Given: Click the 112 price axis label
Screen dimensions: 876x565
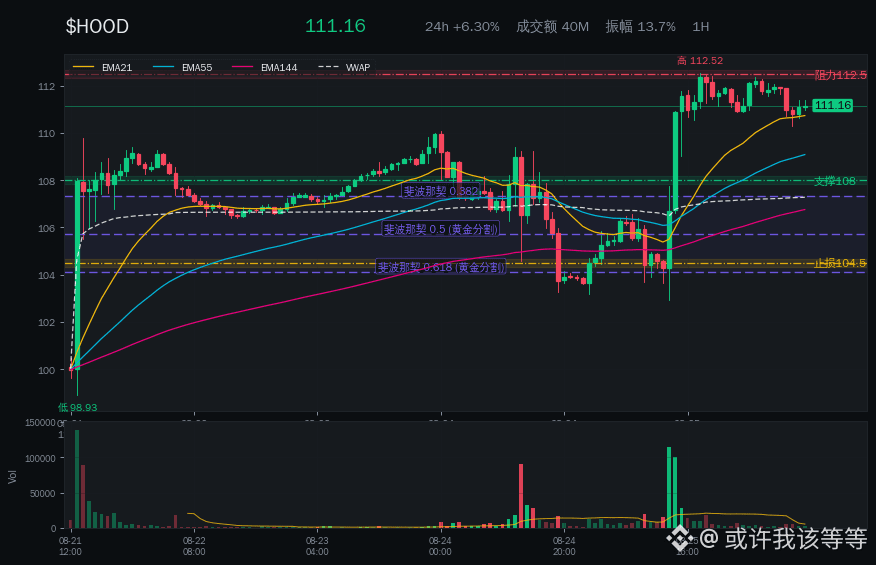Looking at the screenshot, I should coord(46,87).
